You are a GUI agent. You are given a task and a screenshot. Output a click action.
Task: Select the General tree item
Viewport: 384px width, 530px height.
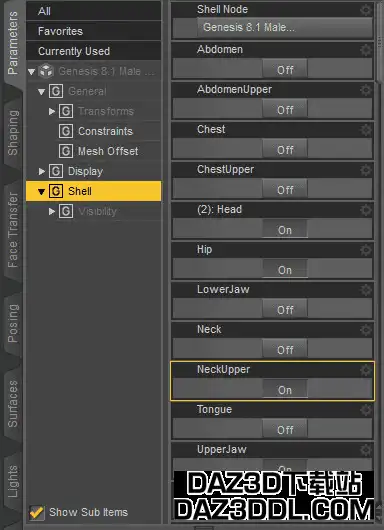pyautogui.click(x=87, y=91)
